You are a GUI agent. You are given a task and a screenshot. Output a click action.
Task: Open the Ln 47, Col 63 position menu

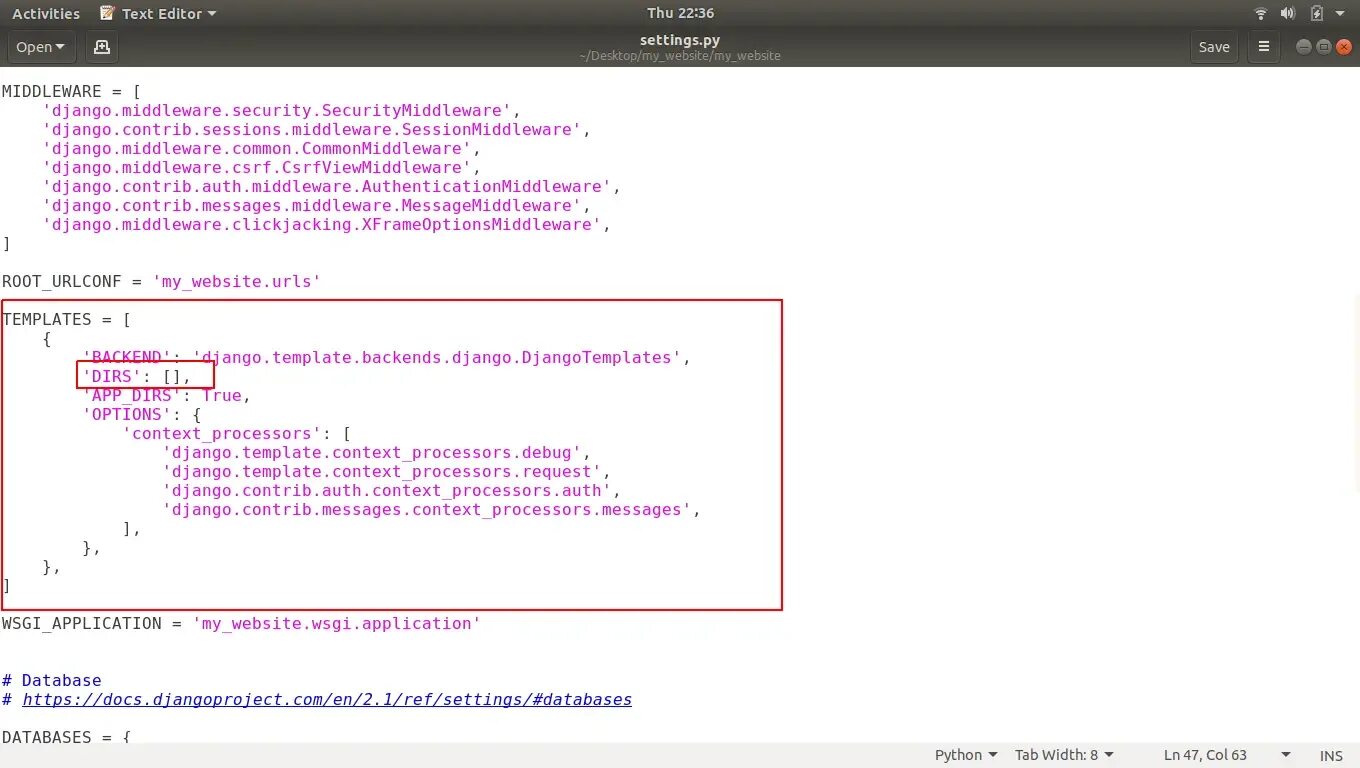[x=1227, y=755]
